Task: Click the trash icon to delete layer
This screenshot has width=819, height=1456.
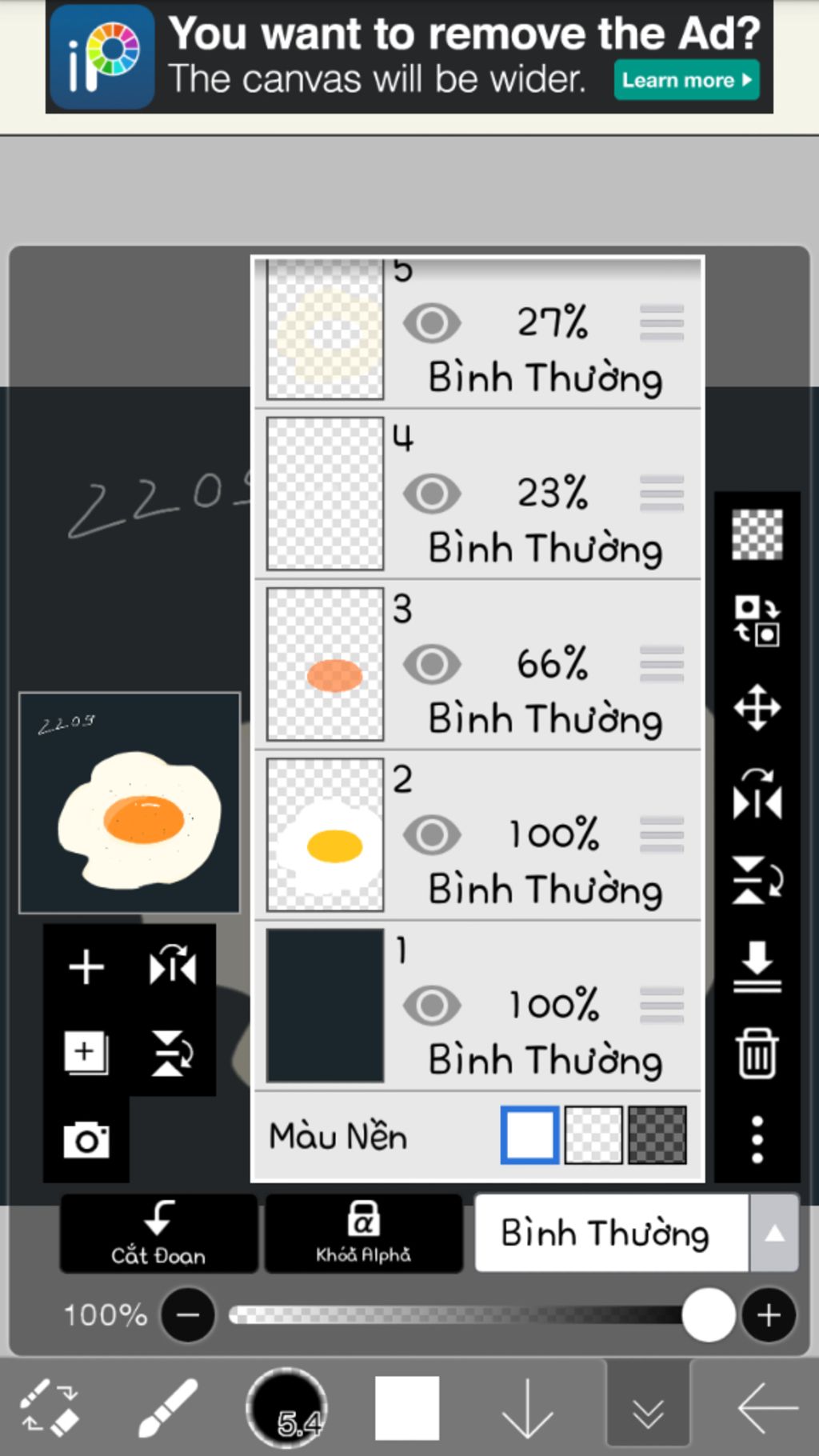Action: pos(757,1054)
